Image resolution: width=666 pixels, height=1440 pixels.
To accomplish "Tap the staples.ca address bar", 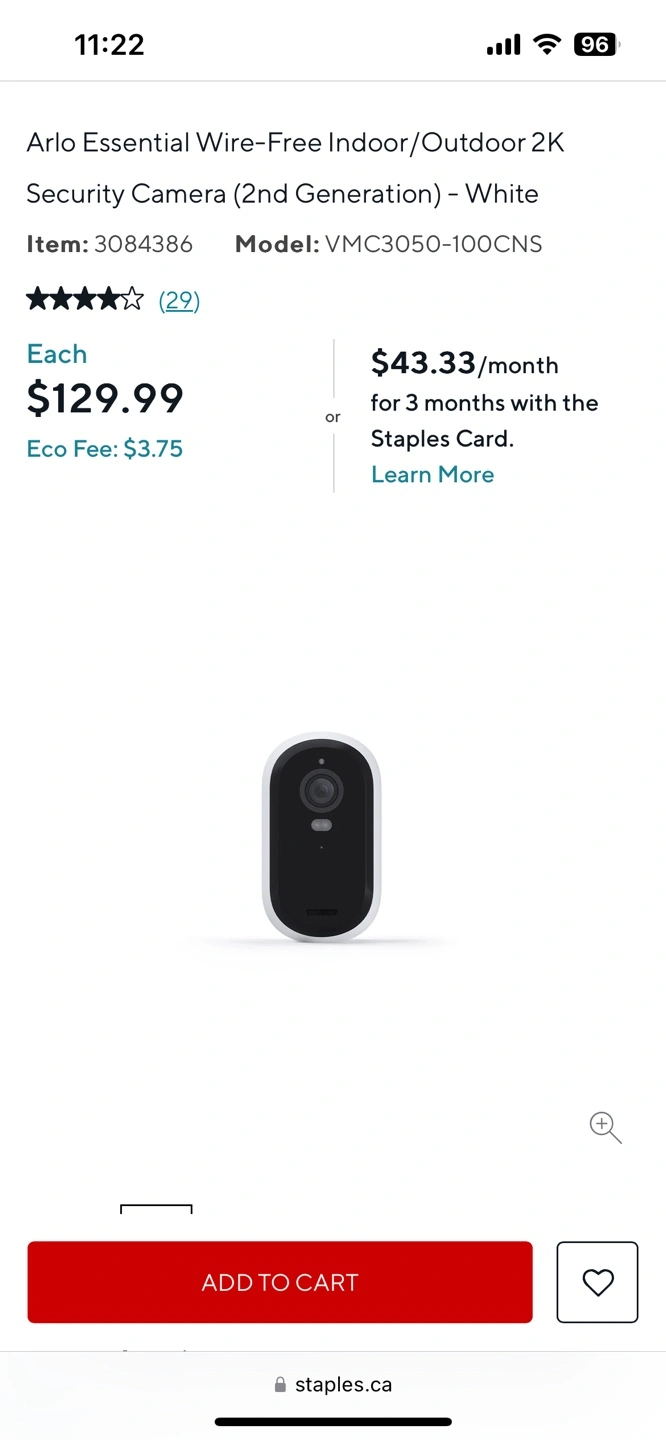I will (x=333, y=1385).
